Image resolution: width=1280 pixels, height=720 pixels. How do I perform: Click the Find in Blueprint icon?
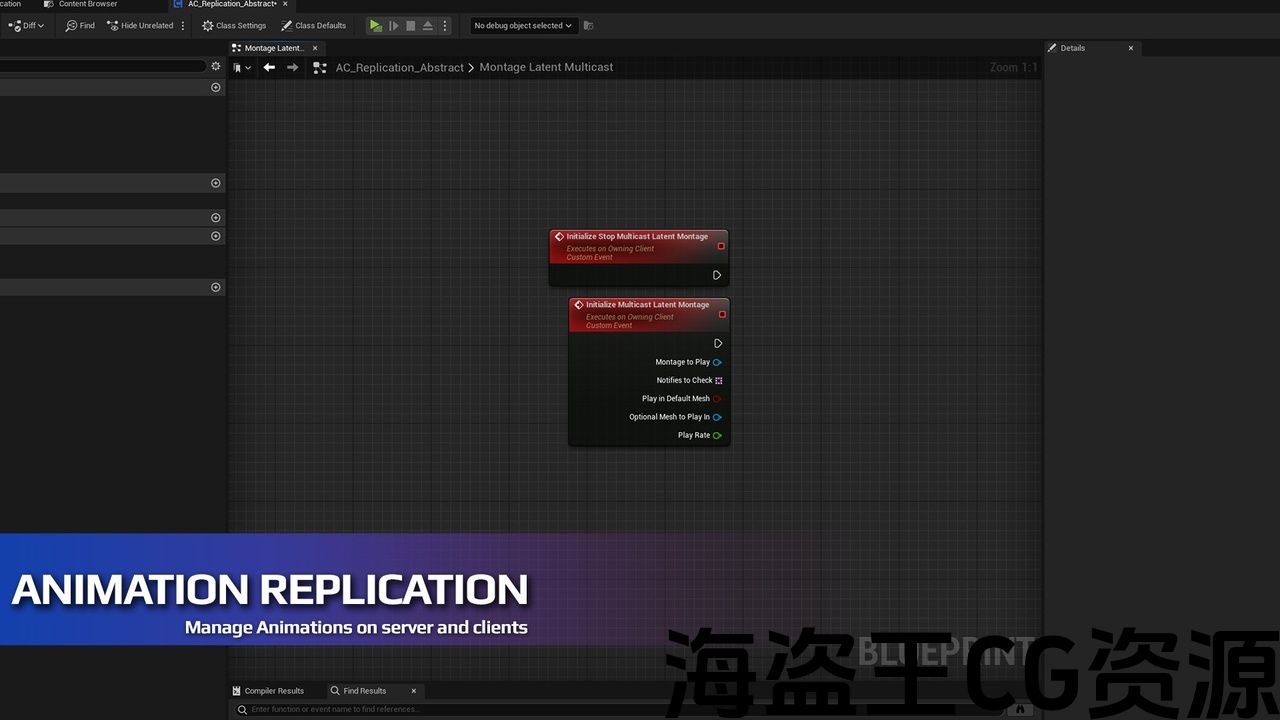[80, 26]
